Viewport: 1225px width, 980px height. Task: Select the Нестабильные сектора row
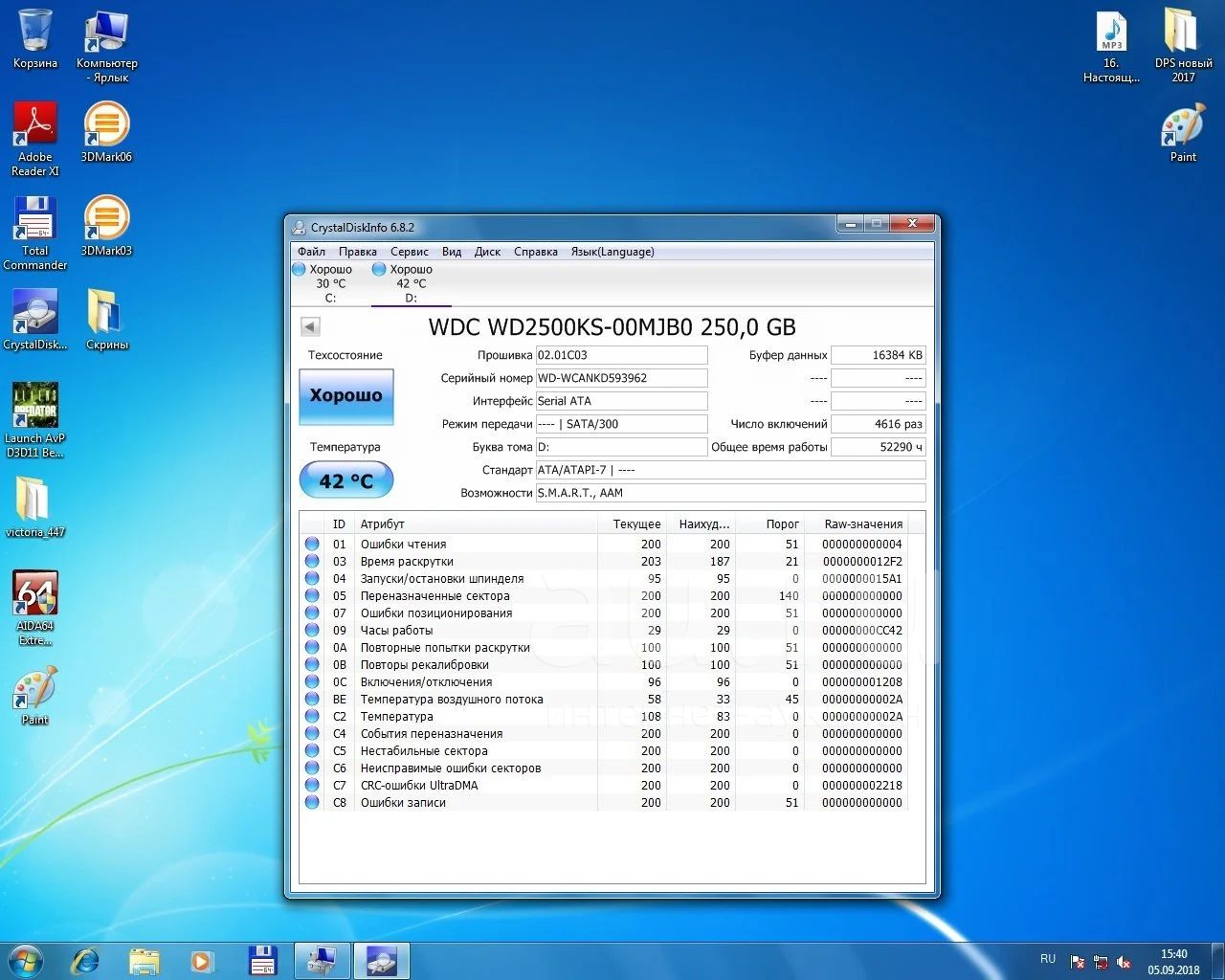(x=604, y=751)
